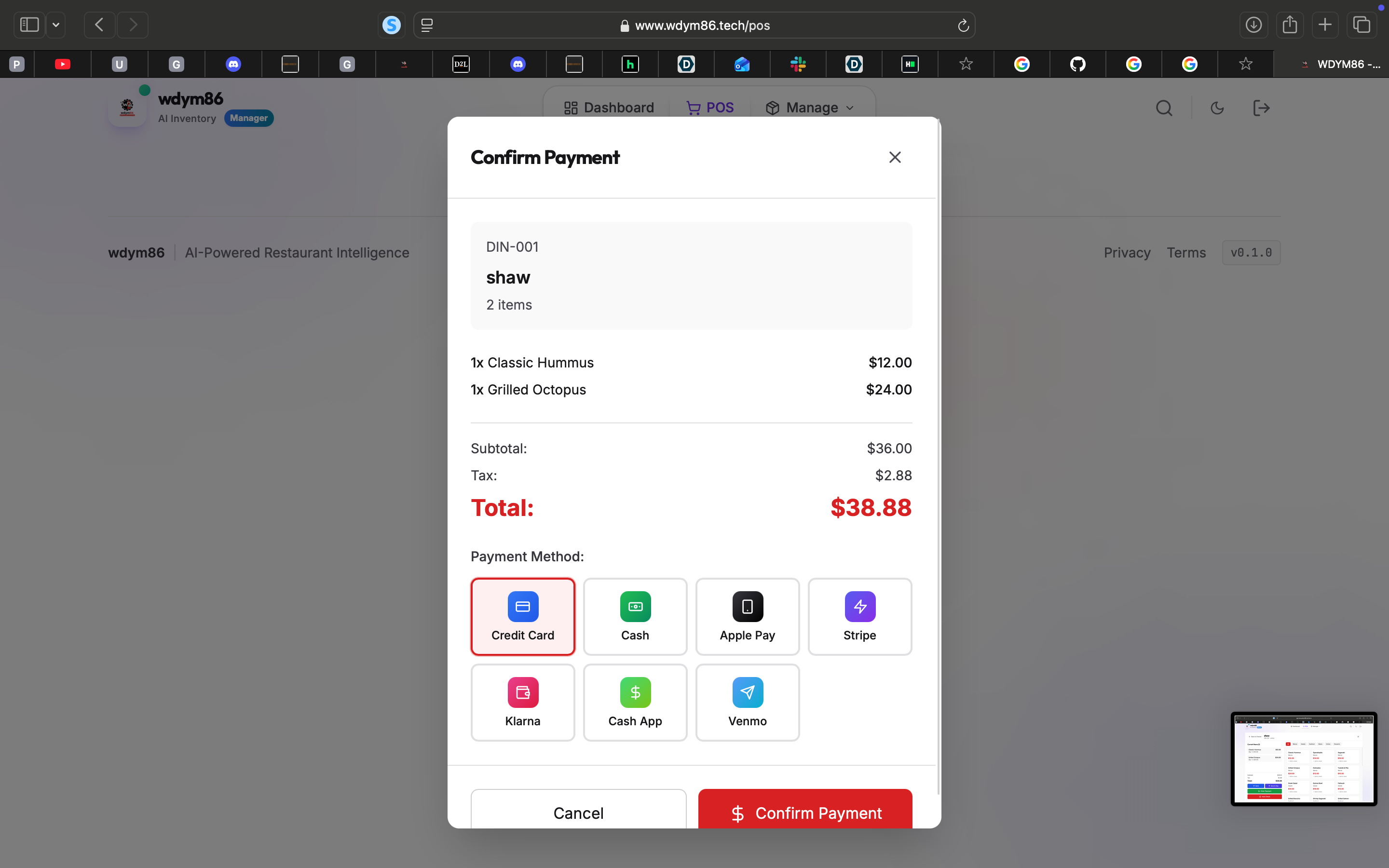This screenshot has height=868, width=1389.
Task: Cancel the payment dialog
Action: (x=578, y=813)
